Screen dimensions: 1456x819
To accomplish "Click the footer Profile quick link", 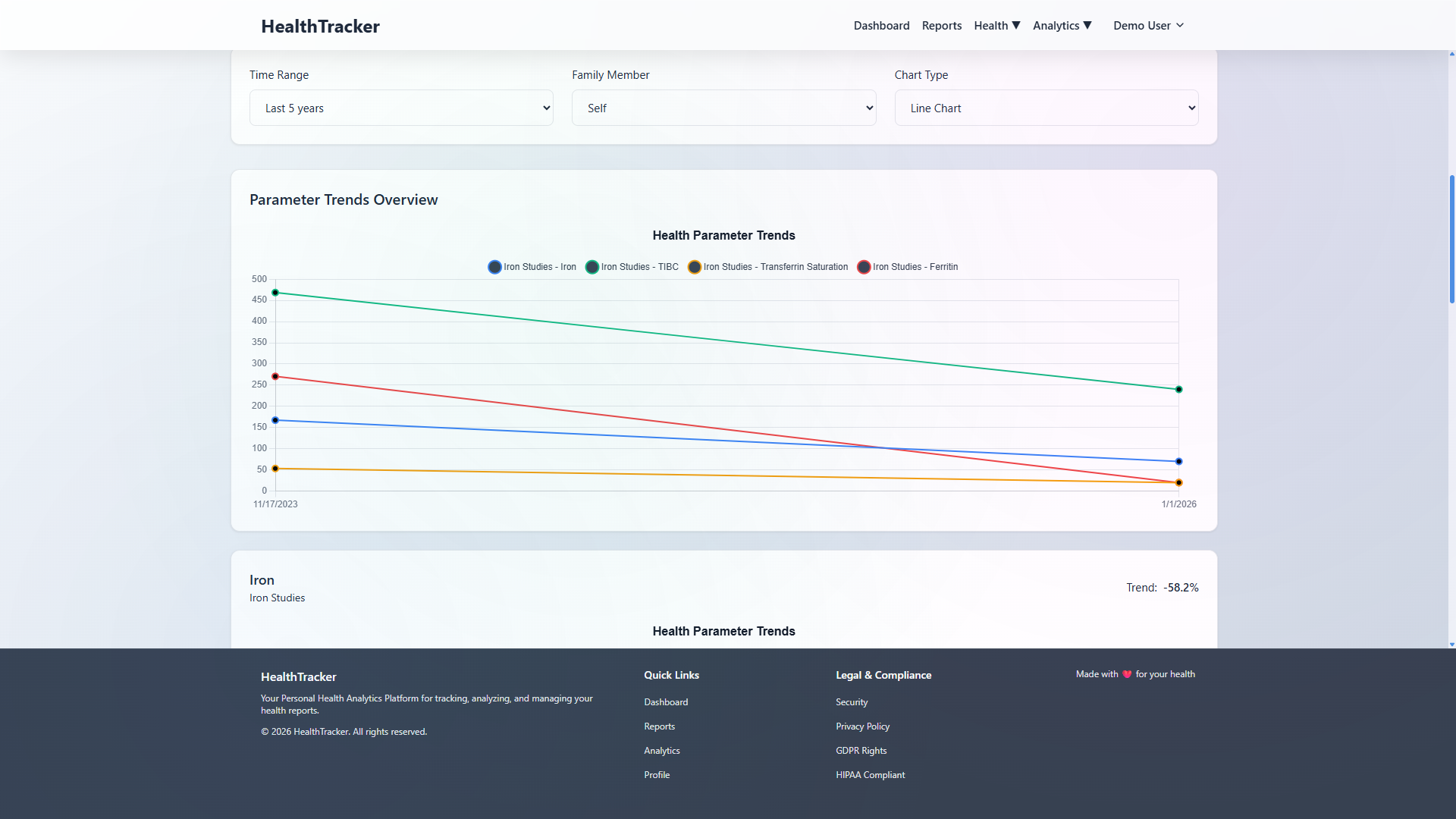I will coord(657,775).
